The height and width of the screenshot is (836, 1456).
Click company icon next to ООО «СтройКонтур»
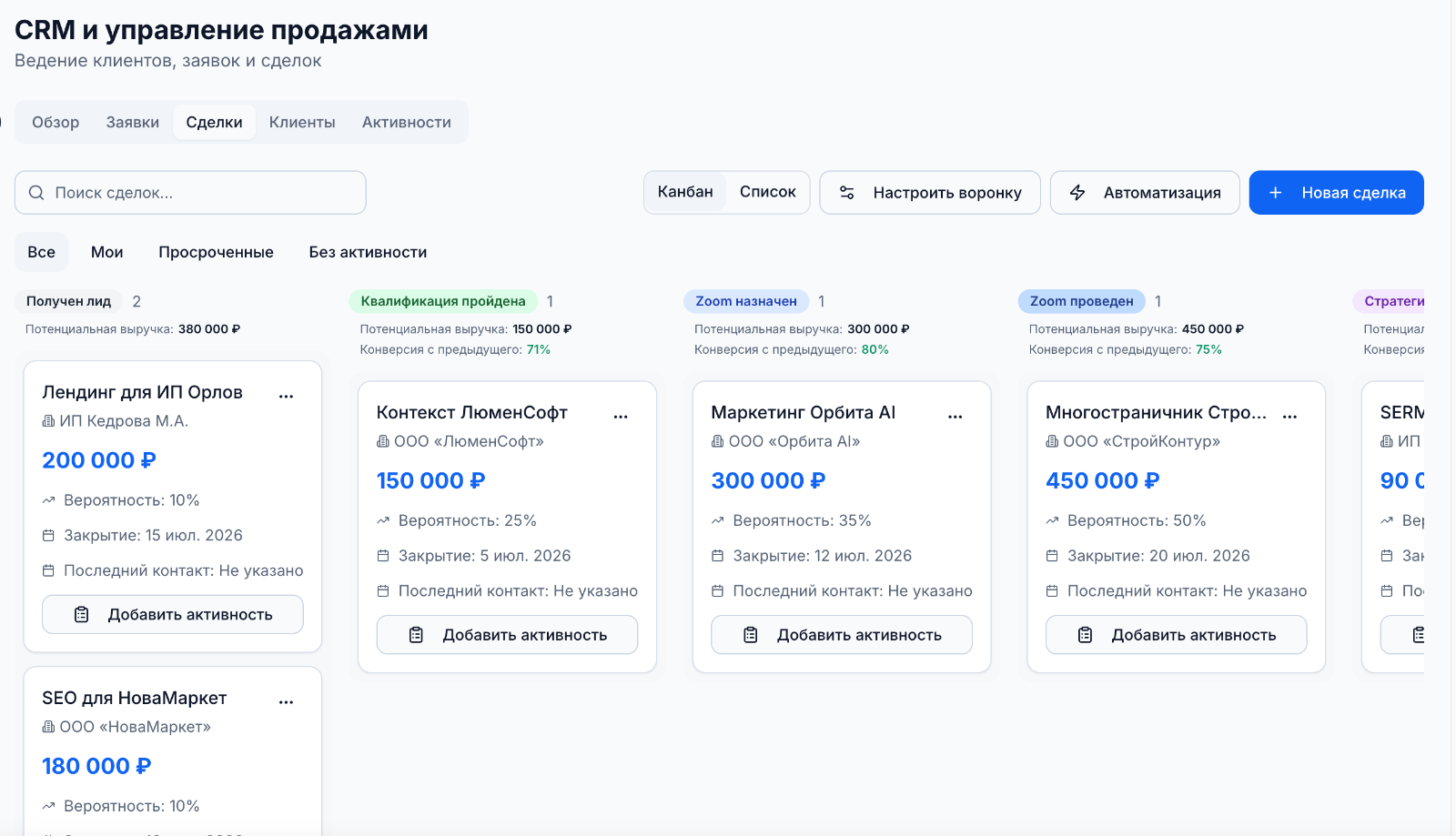[x=1052, y=441]
